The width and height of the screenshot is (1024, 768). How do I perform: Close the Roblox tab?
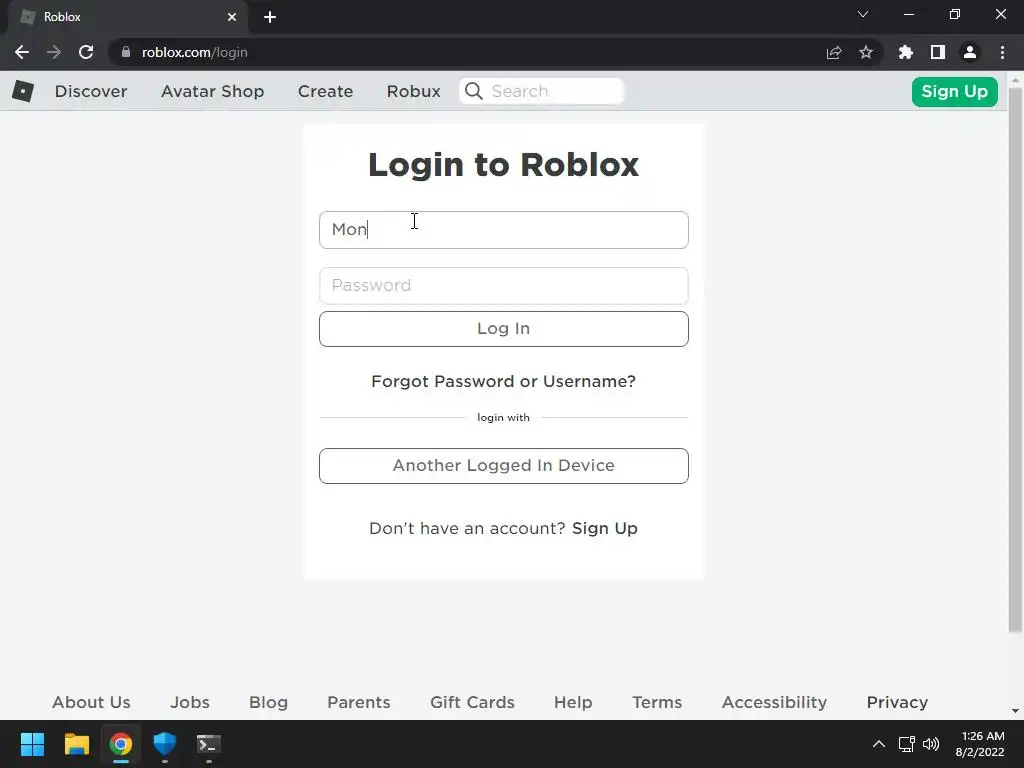point(232,17)
